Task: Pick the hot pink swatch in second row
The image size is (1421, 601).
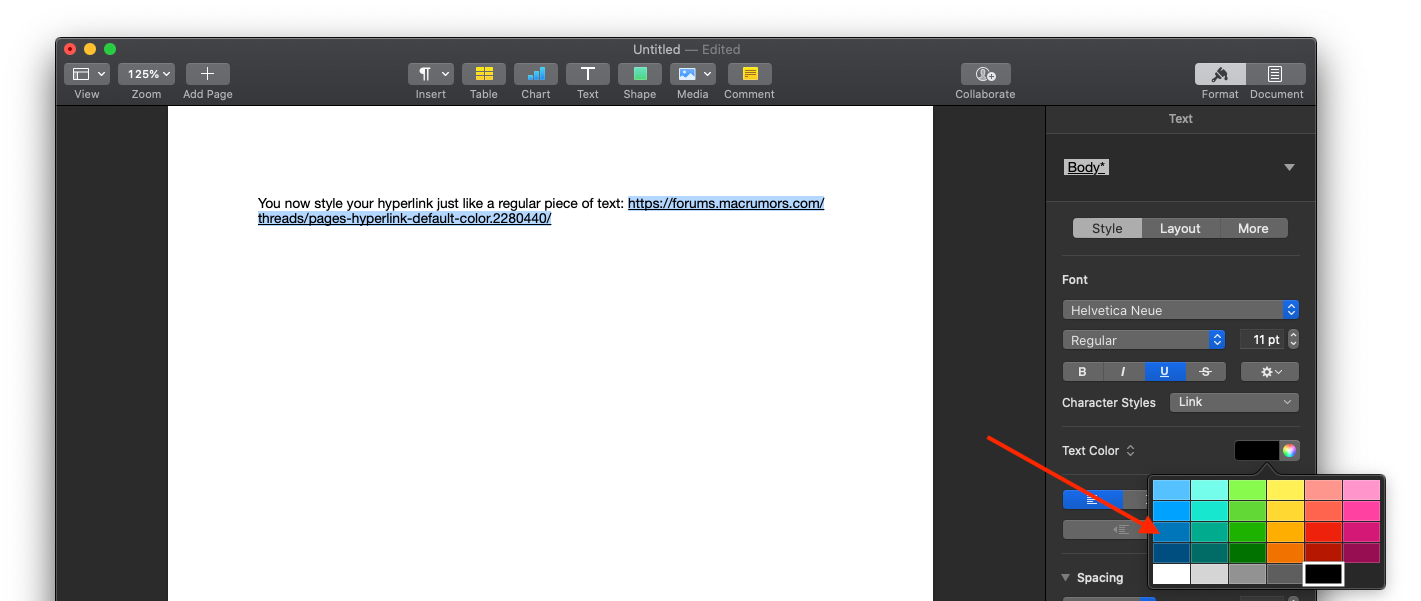Action: pos(1361,511)
